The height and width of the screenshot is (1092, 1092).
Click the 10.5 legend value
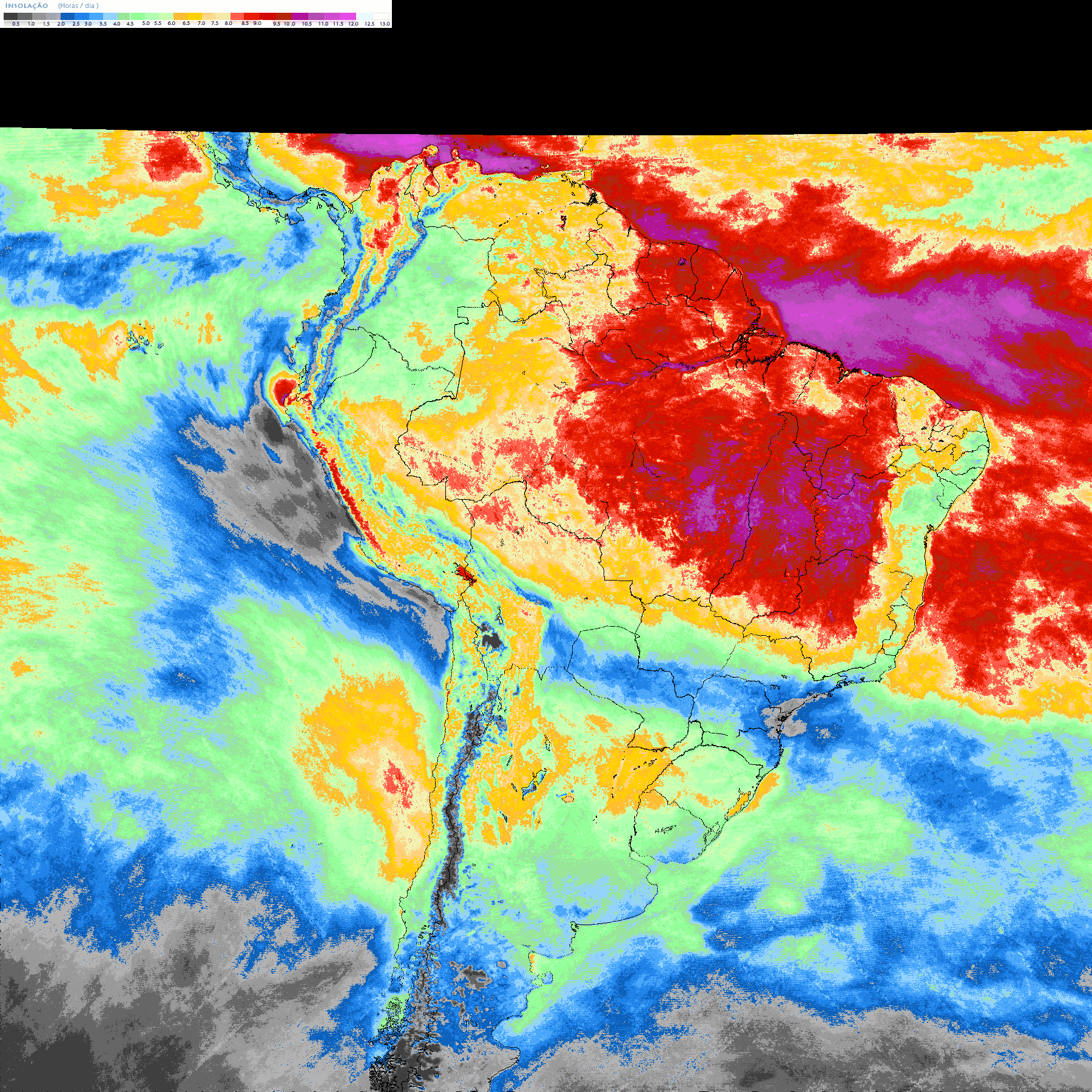(307, 24)
